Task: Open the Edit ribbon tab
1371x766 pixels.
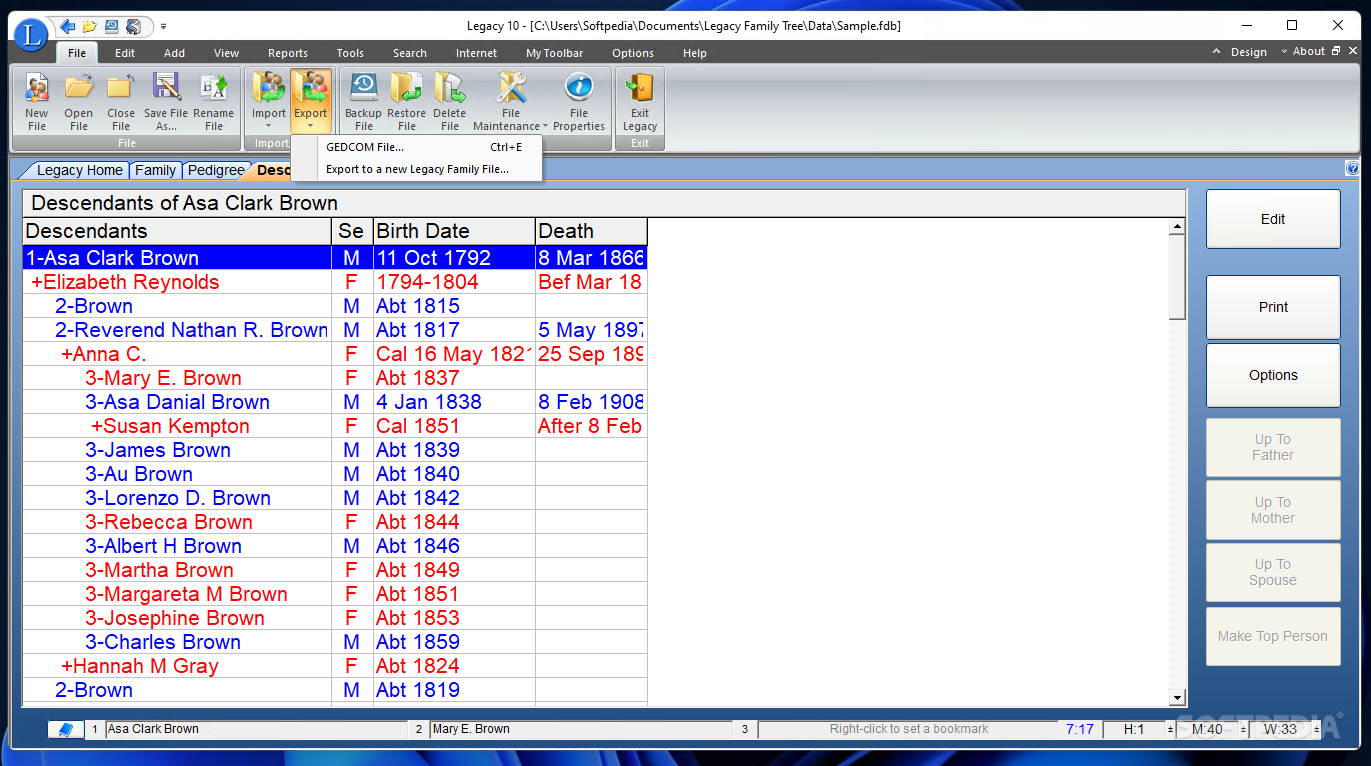Action: 125,53
